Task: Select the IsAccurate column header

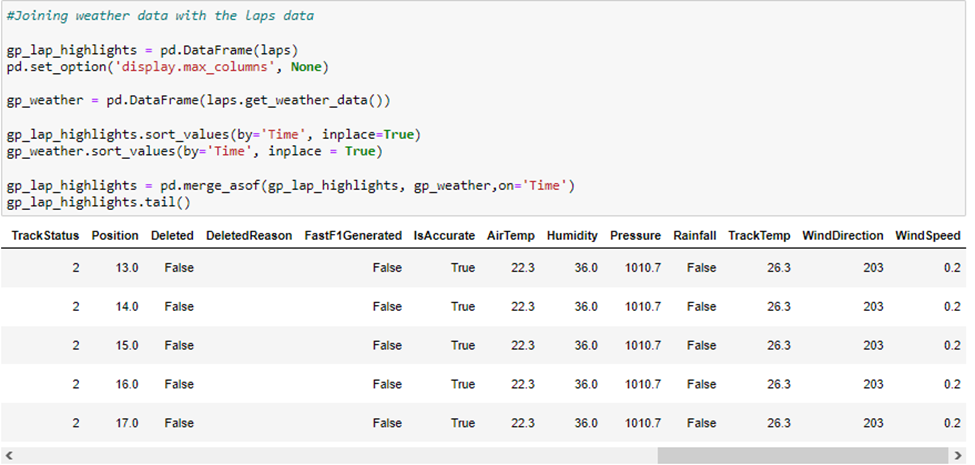Action: pyautogui.click(x=445, y=236)
